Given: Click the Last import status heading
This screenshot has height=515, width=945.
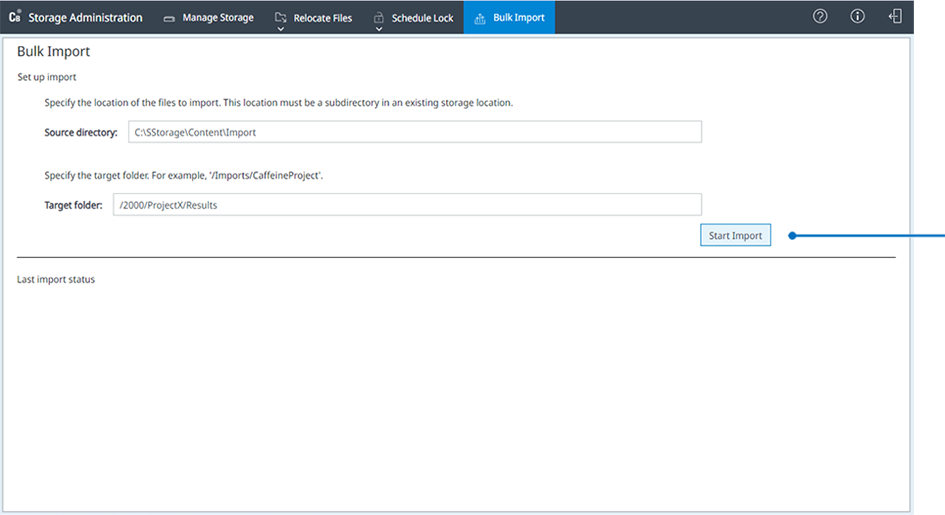Looking at the screenshot, I should click(x=56, y=279).
